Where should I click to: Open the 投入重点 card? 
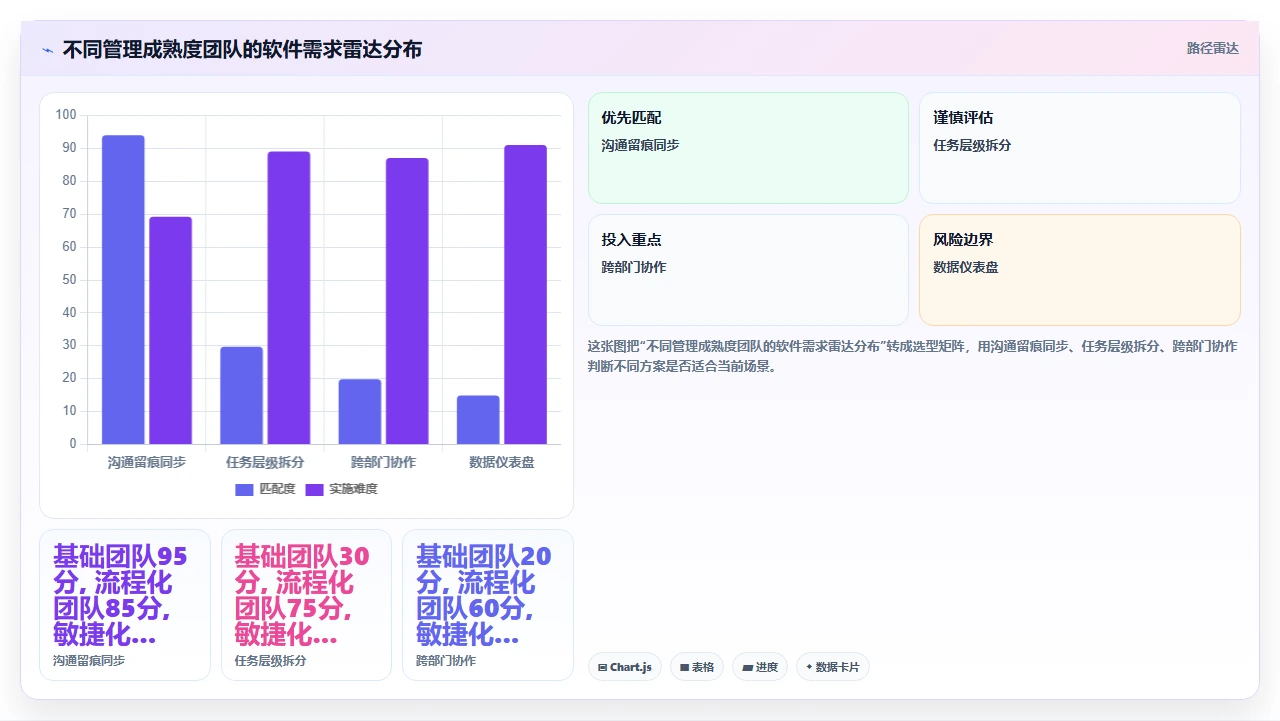pyautogui.click(x=748, y=270)
